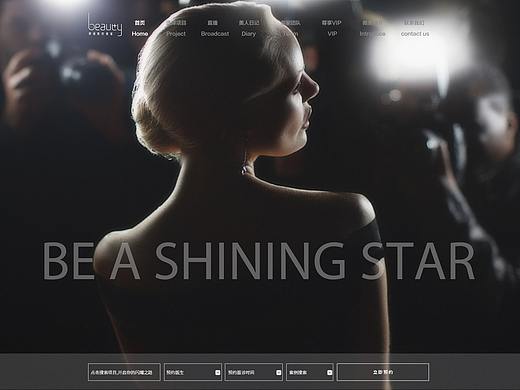
Task: Open the VIP navigation item
Action: tap(332, 28)
